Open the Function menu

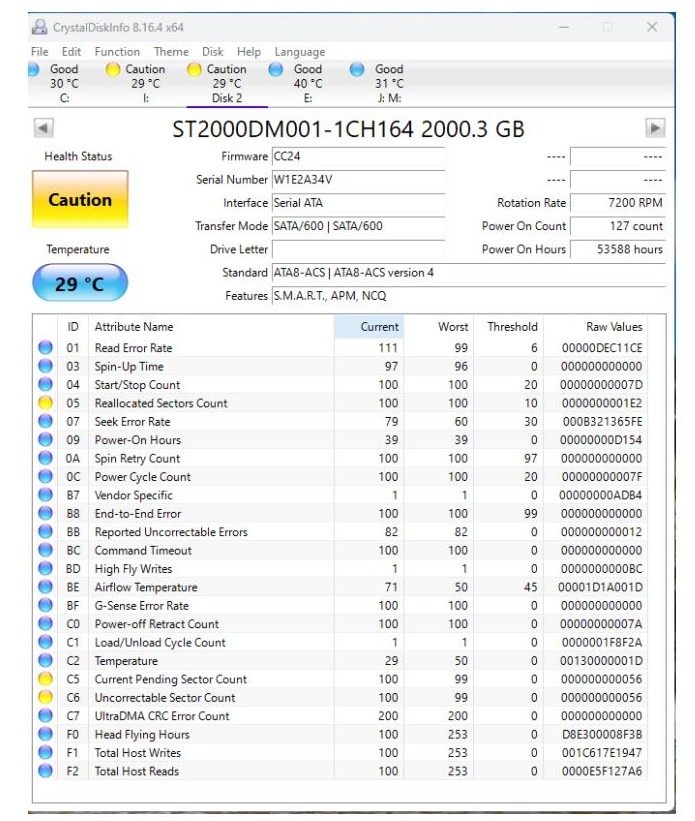[x=117, y=52]
